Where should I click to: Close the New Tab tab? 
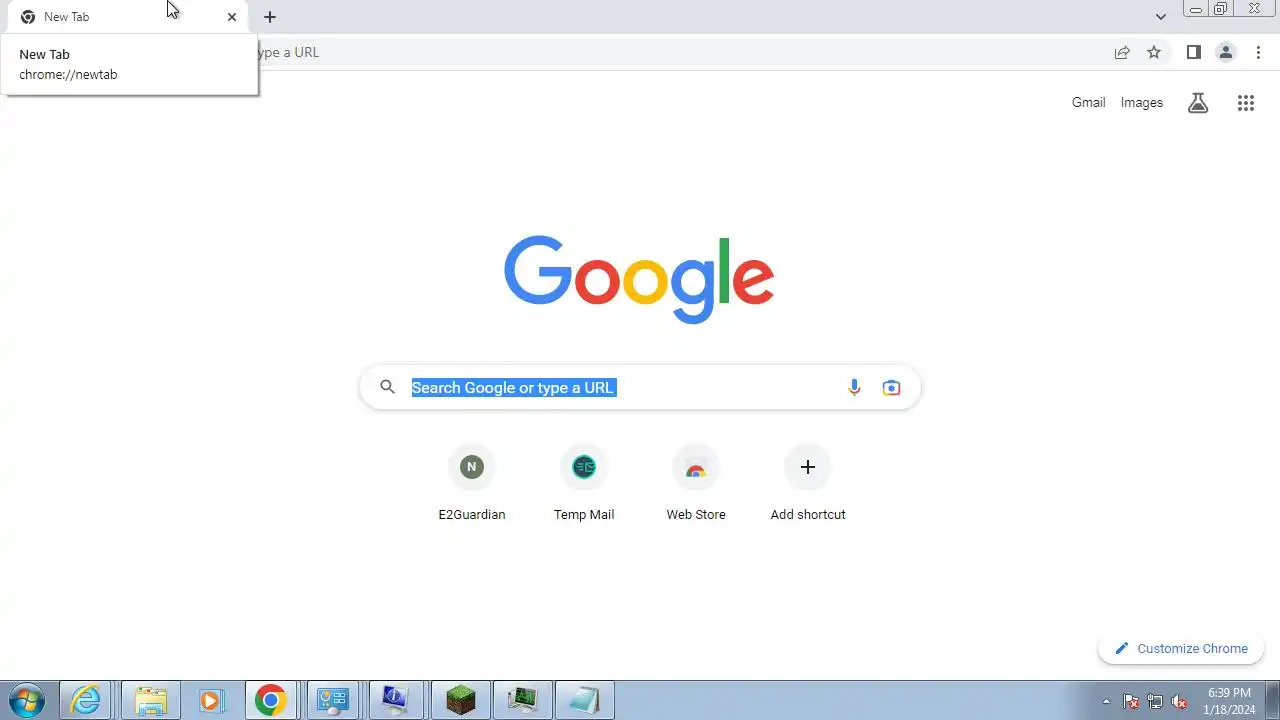click(x=232, y=17)
